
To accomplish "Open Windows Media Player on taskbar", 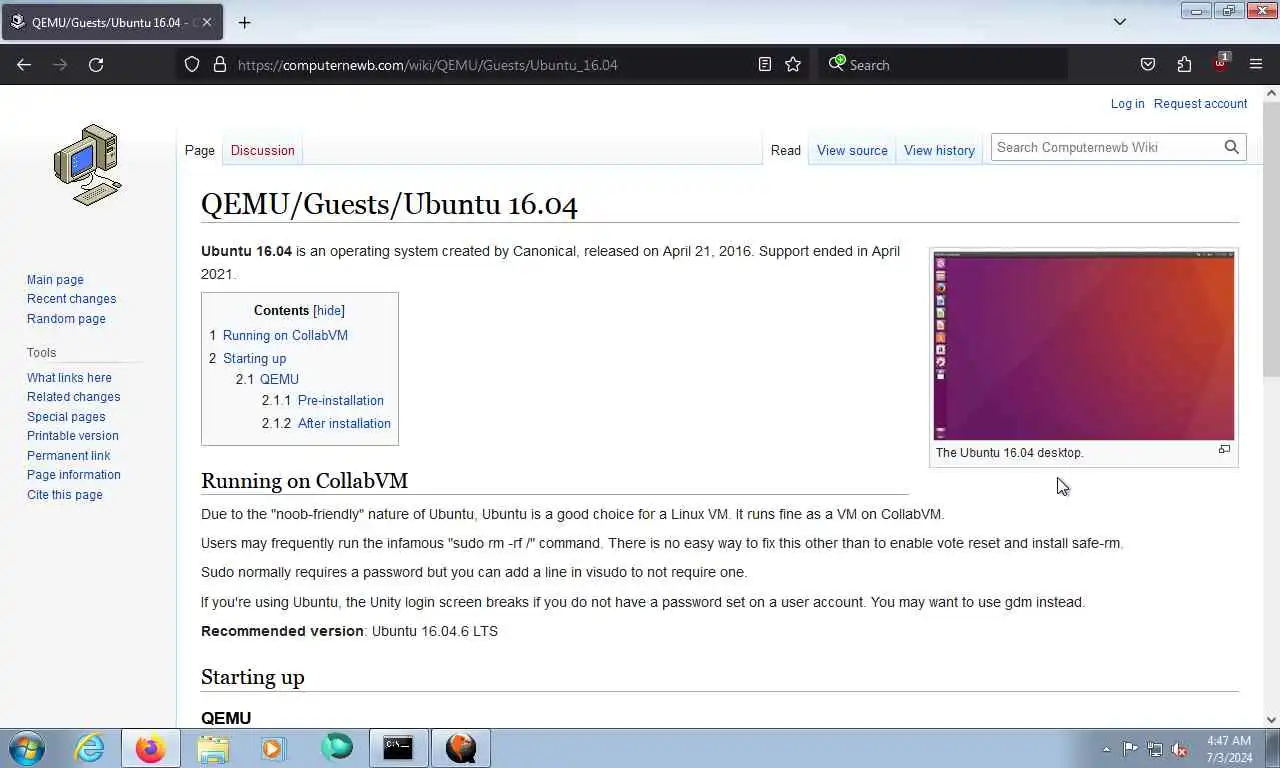I will point(273,748).
